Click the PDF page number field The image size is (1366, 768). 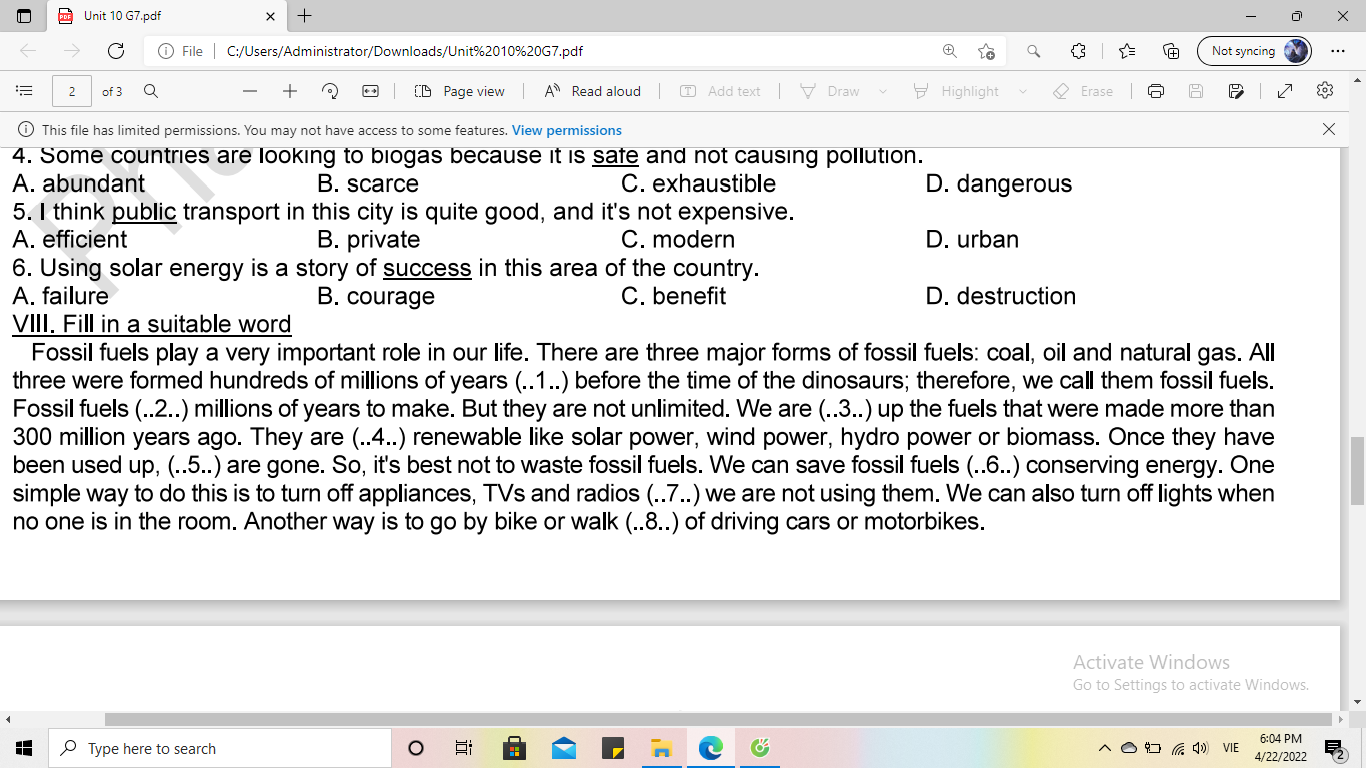click(72, 91)
